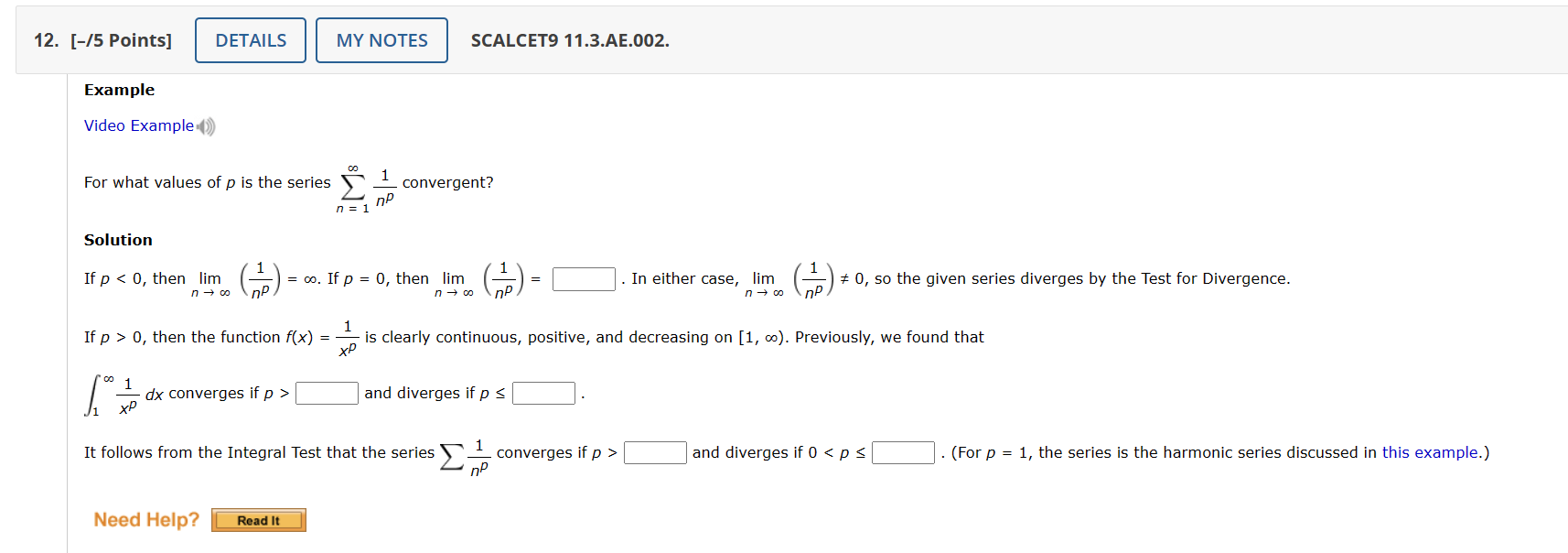Click the Example heading
The width and height of the screenshot is (1568, 553).
[x=119, y=89]
